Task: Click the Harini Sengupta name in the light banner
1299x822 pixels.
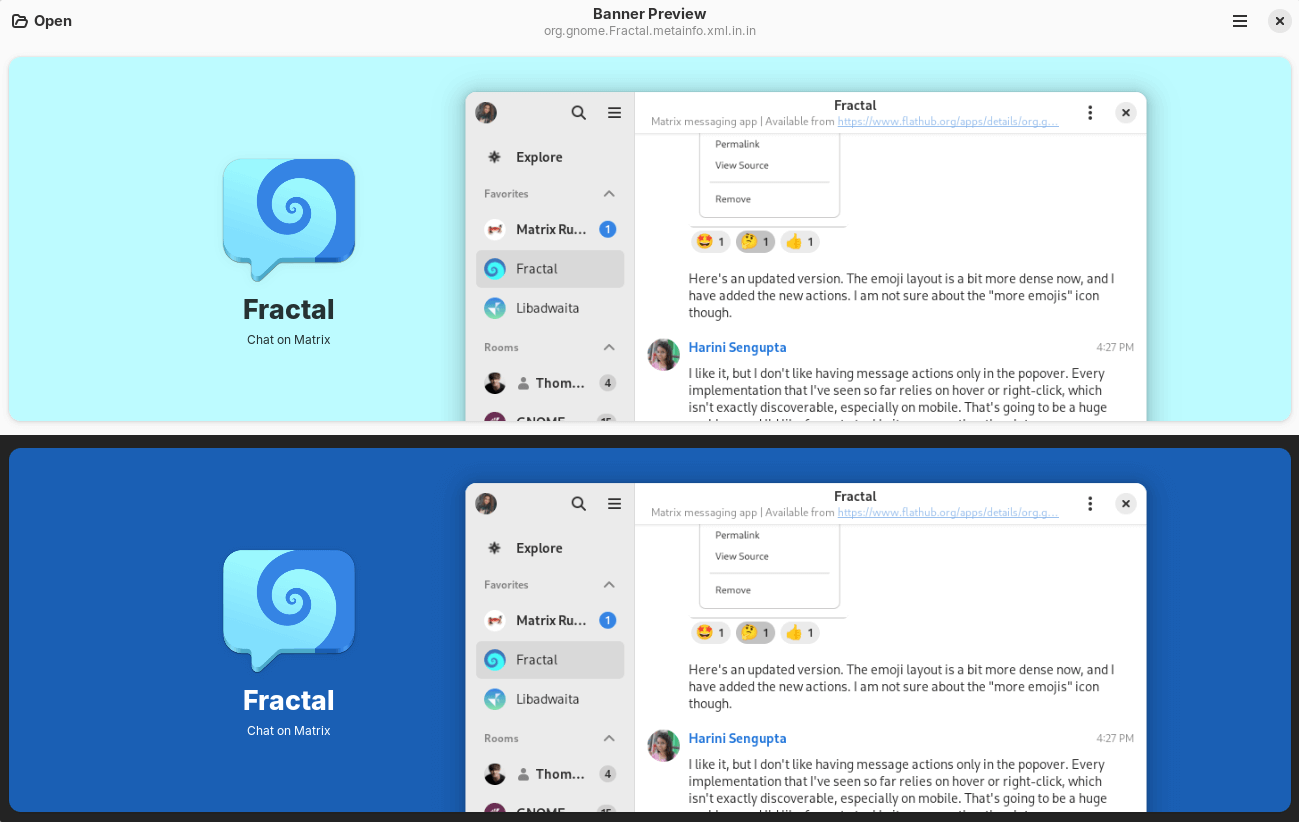Action: [x=737, y=347]
